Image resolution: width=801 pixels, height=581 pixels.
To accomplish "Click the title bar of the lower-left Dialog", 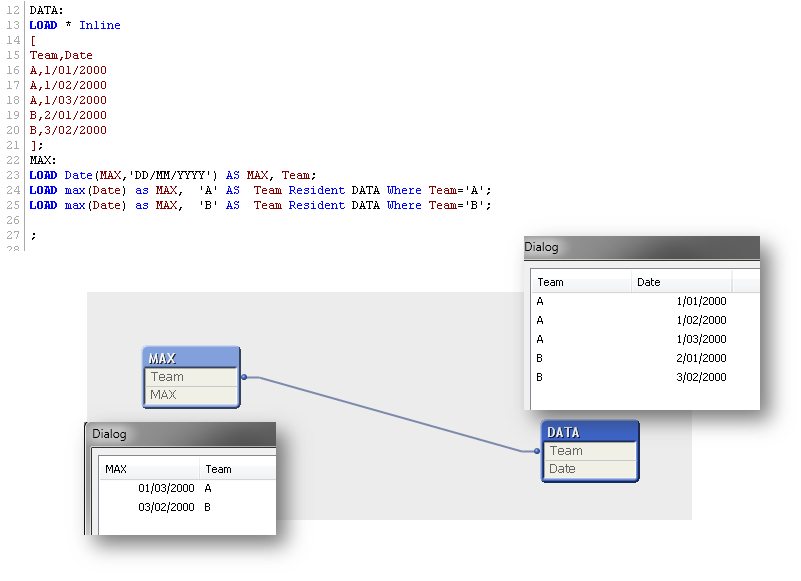I will (x=180, y=434).
